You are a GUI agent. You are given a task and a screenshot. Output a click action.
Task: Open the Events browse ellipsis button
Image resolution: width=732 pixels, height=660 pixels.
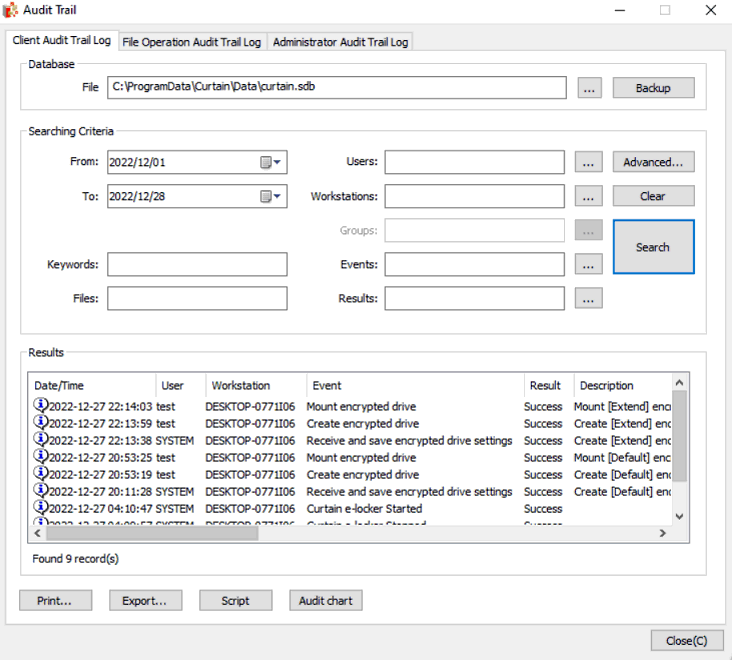[589, 264]
